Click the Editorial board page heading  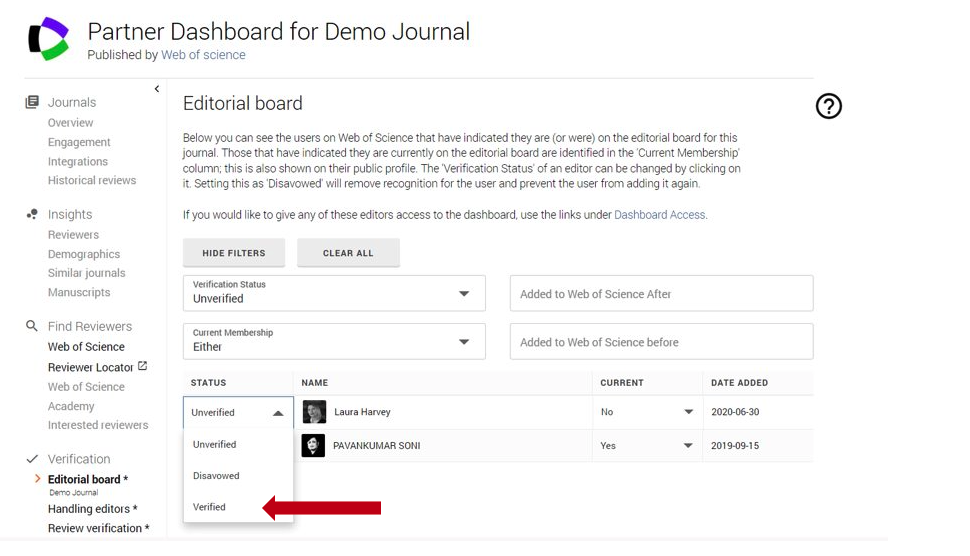point(242,103)
